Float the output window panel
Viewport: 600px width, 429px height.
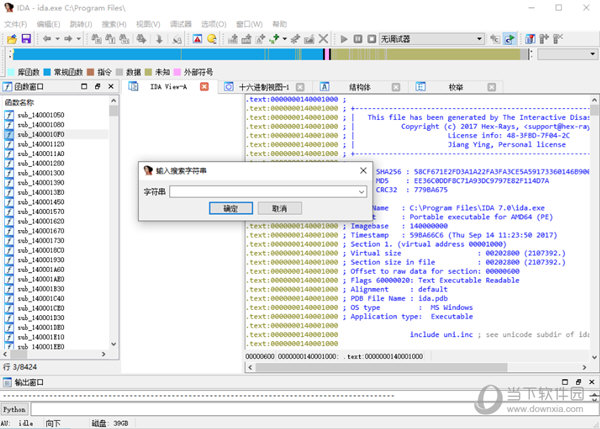click(578, 382)
